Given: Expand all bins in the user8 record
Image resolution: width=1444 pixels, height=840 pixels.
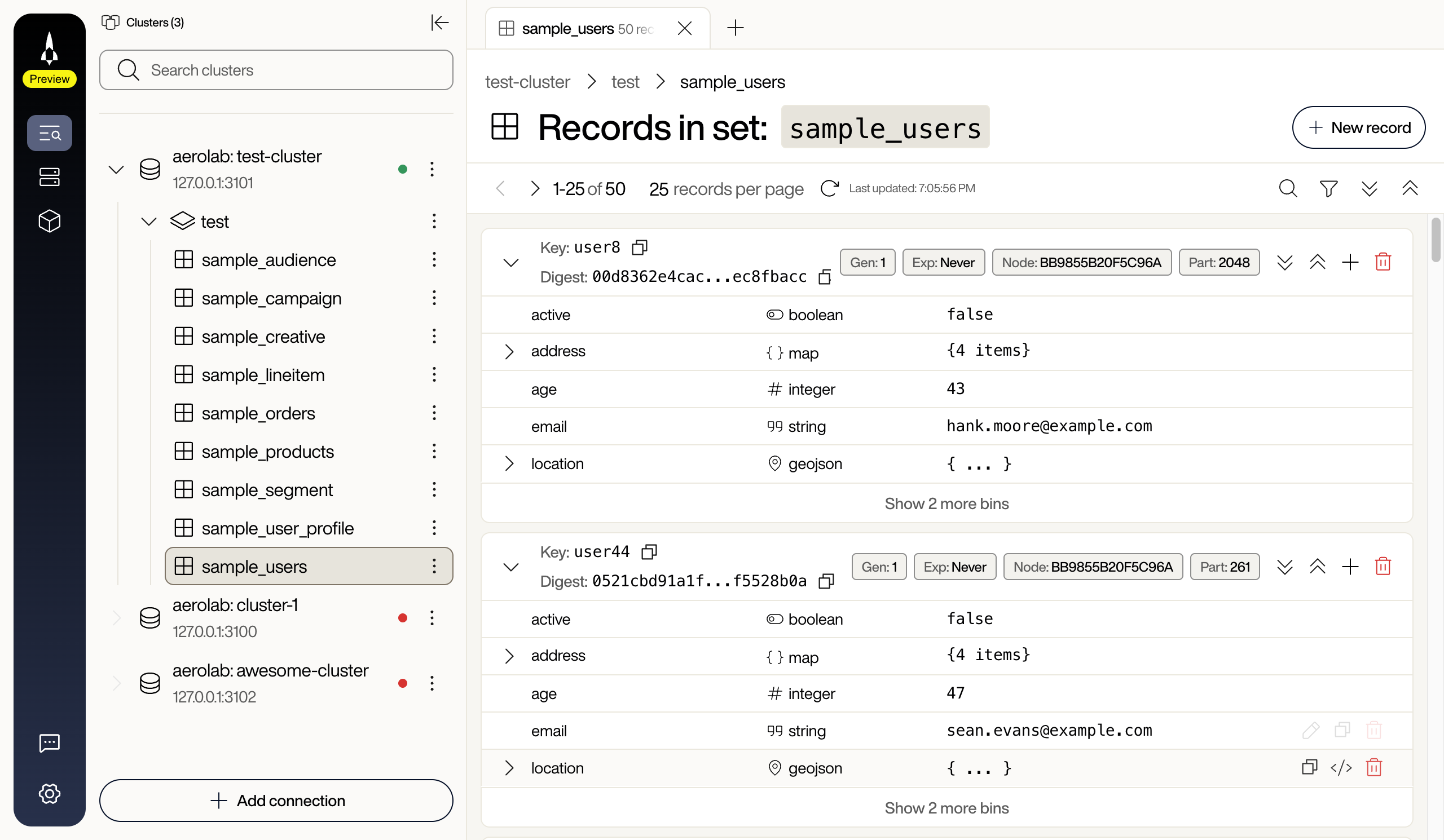Looking at the screenshot, I should pos(1285,262).
